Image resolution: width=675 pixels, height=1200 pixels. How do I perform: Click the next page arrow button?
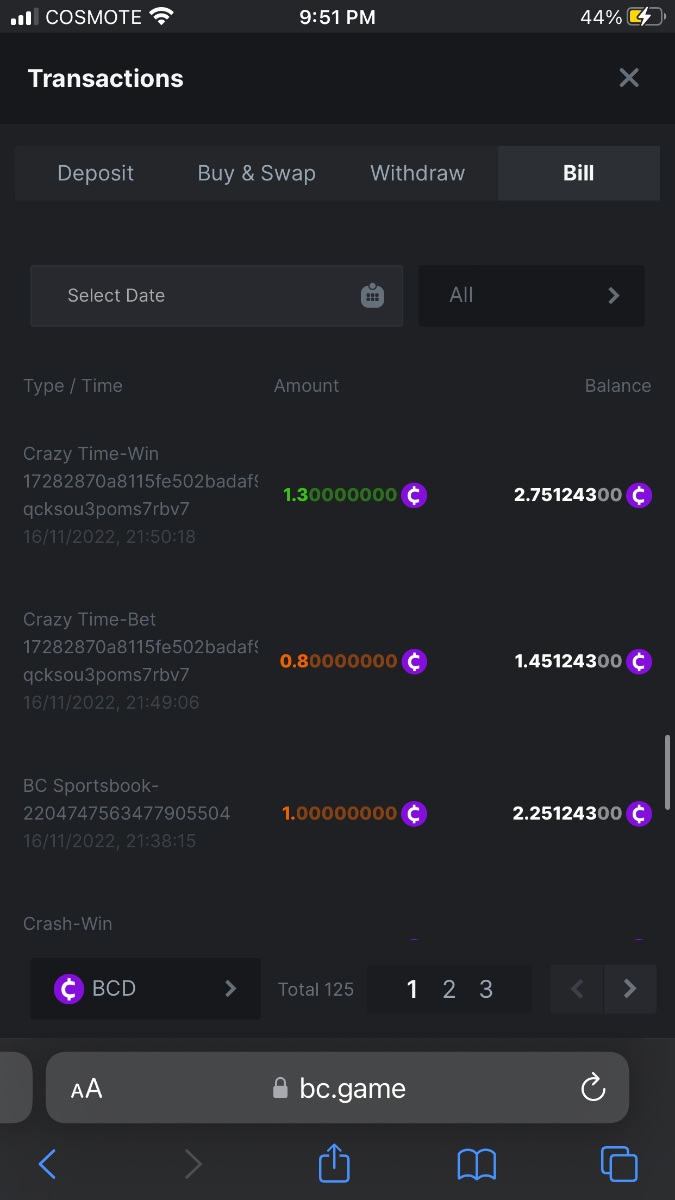[630, 989]
